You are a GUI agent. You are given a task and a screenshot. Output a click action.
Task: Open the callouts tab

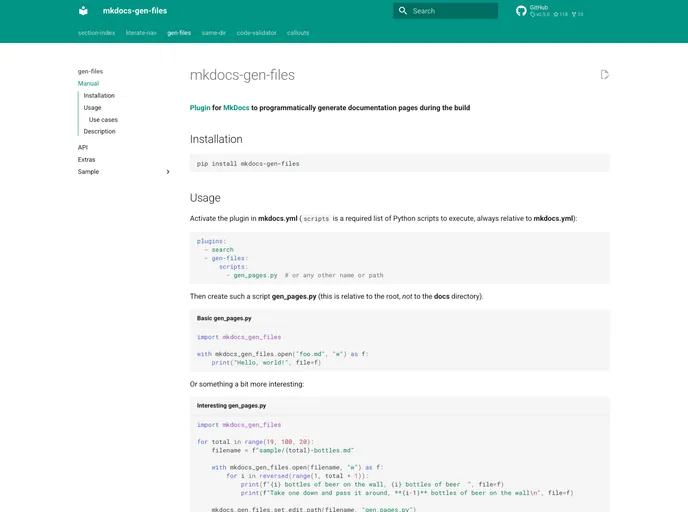coord(298,33)
